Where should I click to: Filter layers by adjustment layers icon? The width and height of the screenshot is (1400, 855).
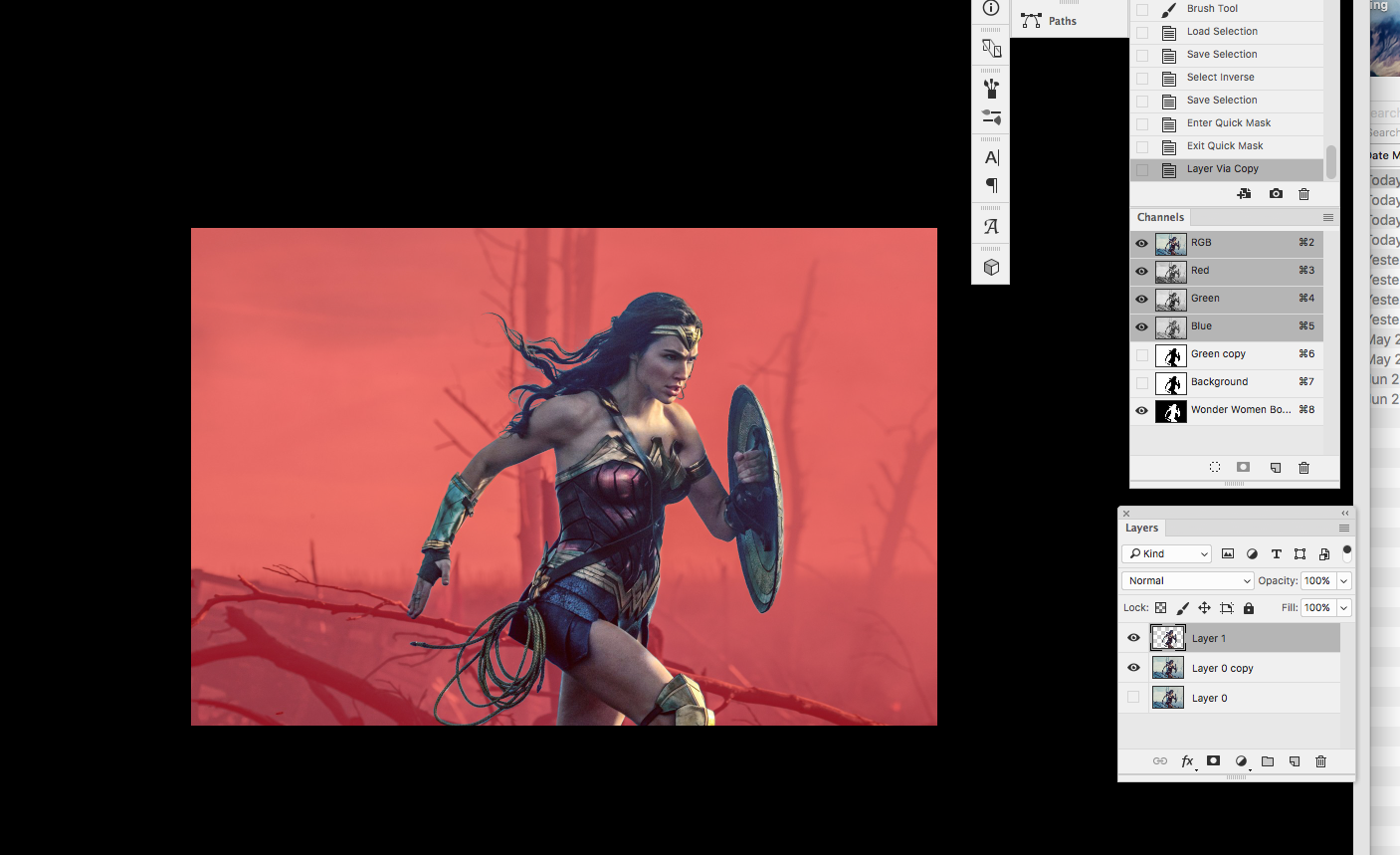[x=1252, y=553]
